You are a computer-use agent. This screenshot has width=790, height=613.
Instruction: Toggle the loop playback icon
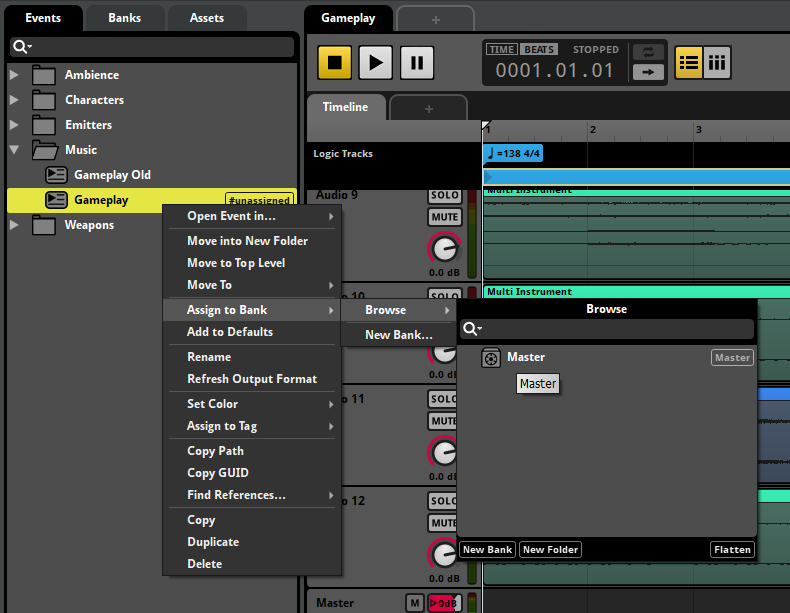[x=648, y=52]
